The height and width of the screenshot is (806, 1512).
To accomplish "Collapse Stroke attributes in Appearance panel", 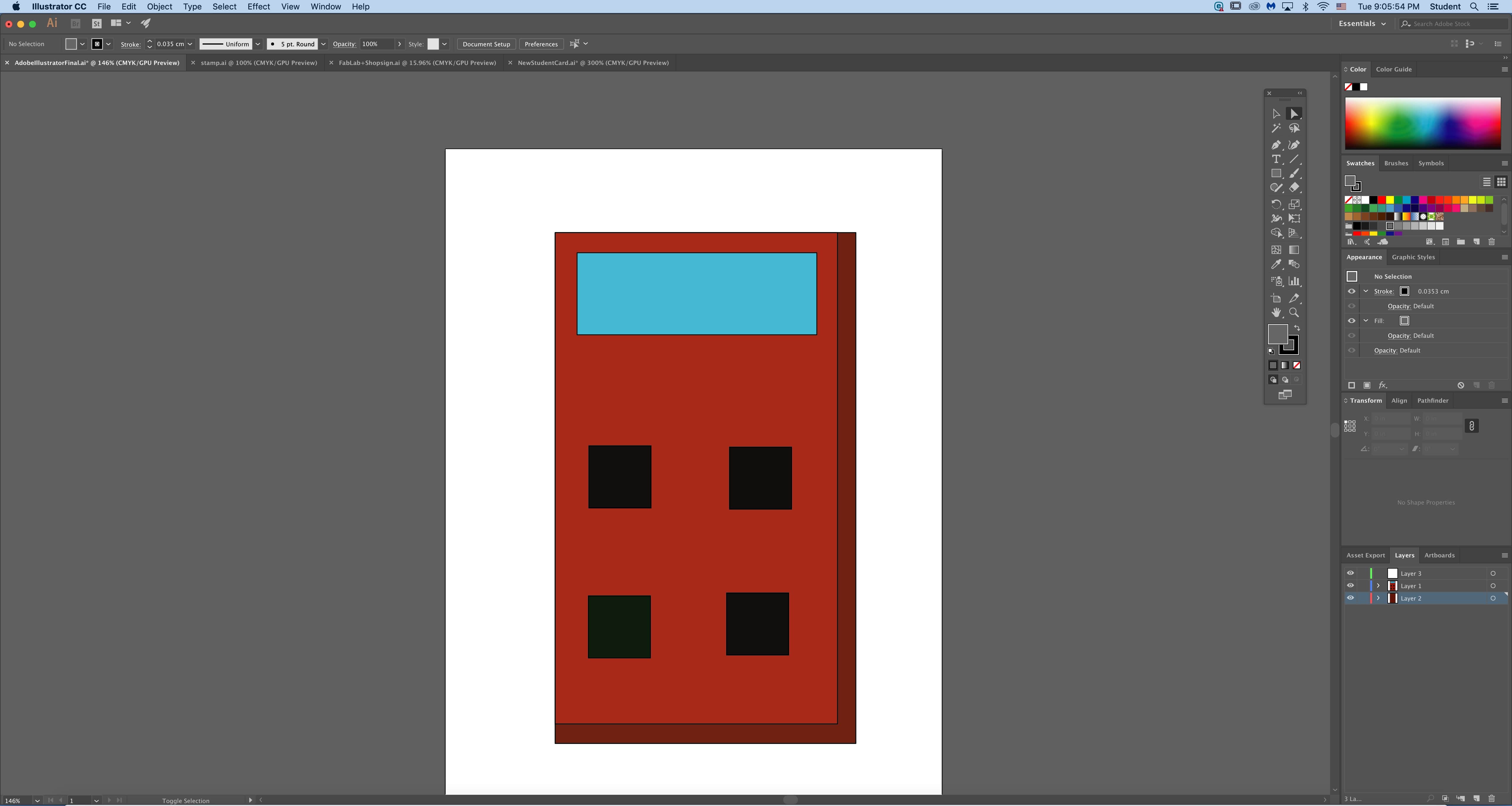I will pos(1366,291).
